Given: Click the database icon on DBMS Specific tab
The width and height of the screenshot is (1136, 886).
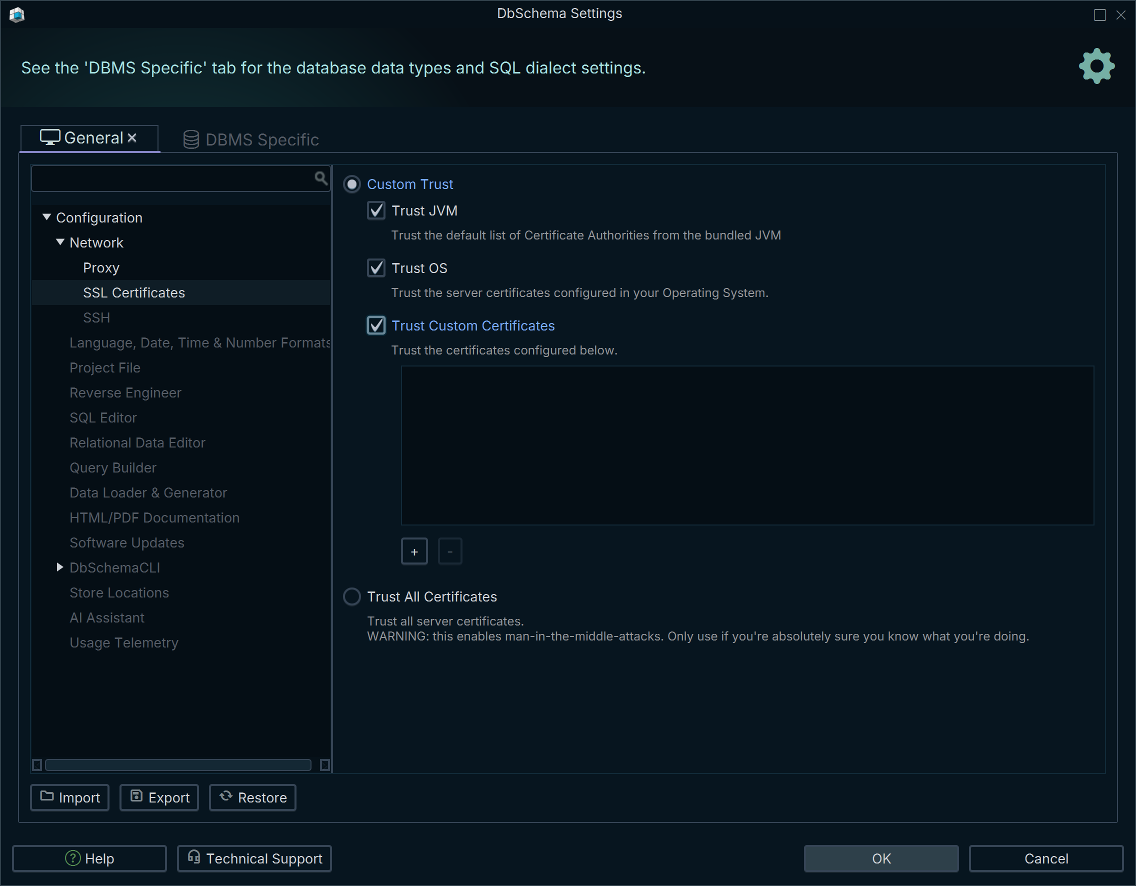Looking at the screenshot, I should (191, 140).
